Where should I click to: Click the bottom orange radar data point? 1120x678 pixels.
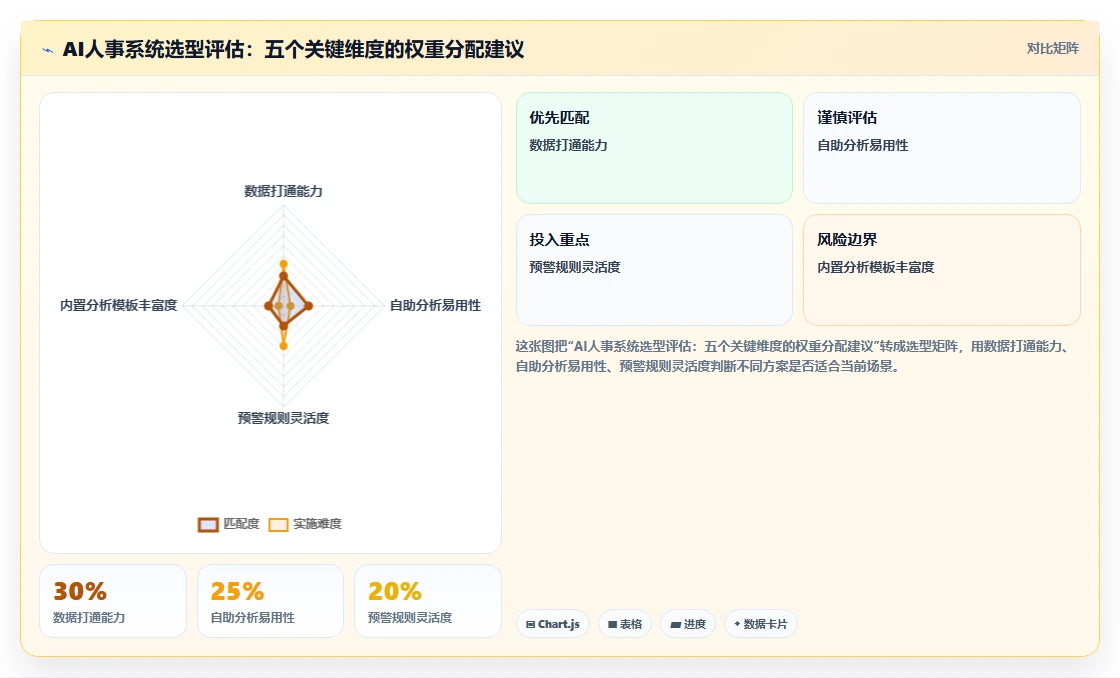tap(284, 346)
